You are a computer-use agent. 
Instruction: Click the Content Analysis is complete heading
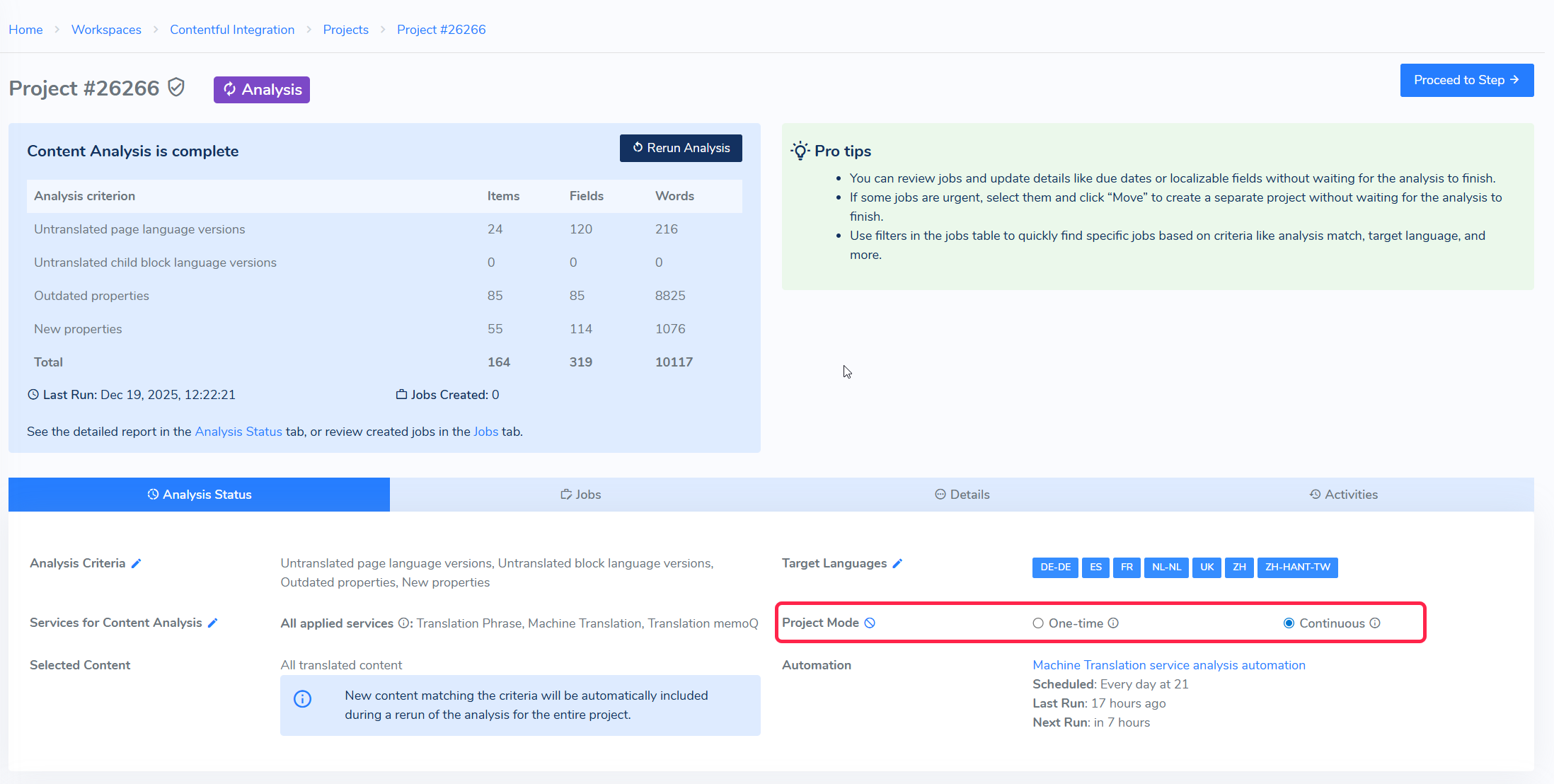[132, 151]
